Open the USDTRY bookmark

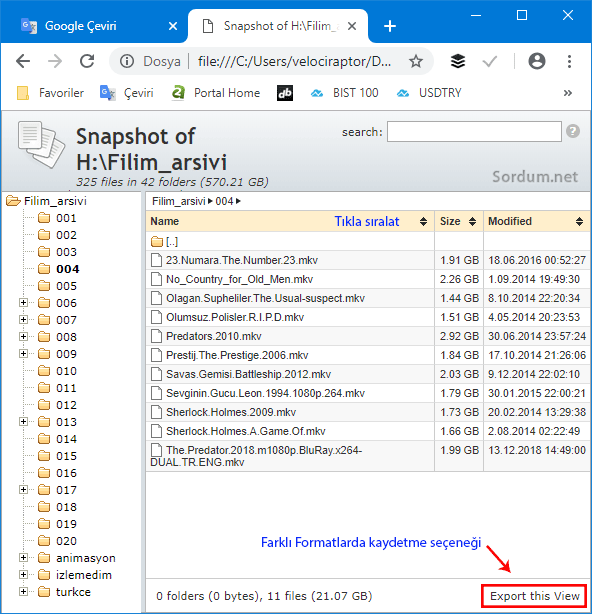pyautogui.click(x=429, y=93)
